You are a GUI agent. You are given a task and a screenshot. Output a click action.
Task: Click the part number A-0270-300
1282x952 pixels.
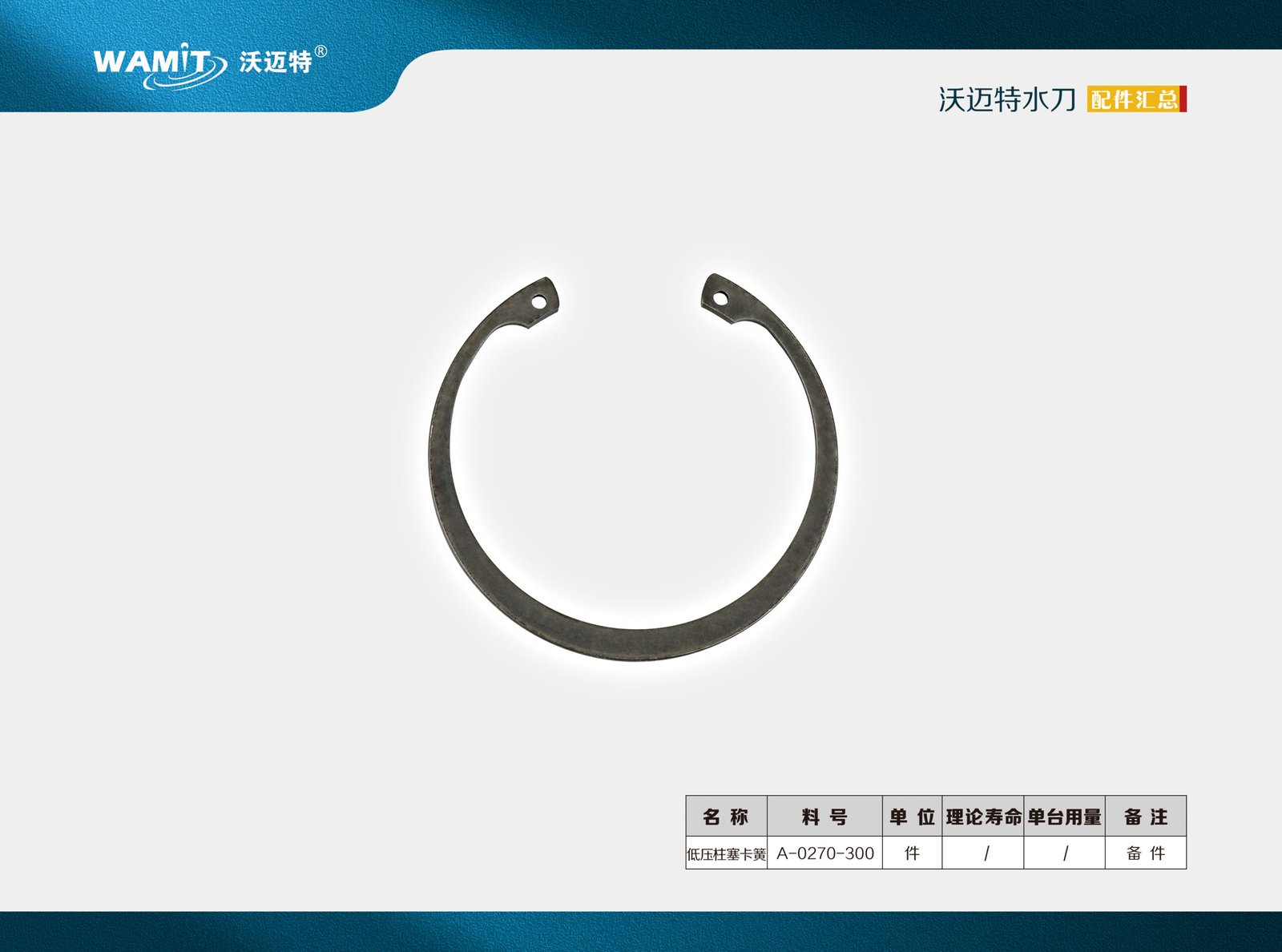pyautogui.click(x=825, y=853)
